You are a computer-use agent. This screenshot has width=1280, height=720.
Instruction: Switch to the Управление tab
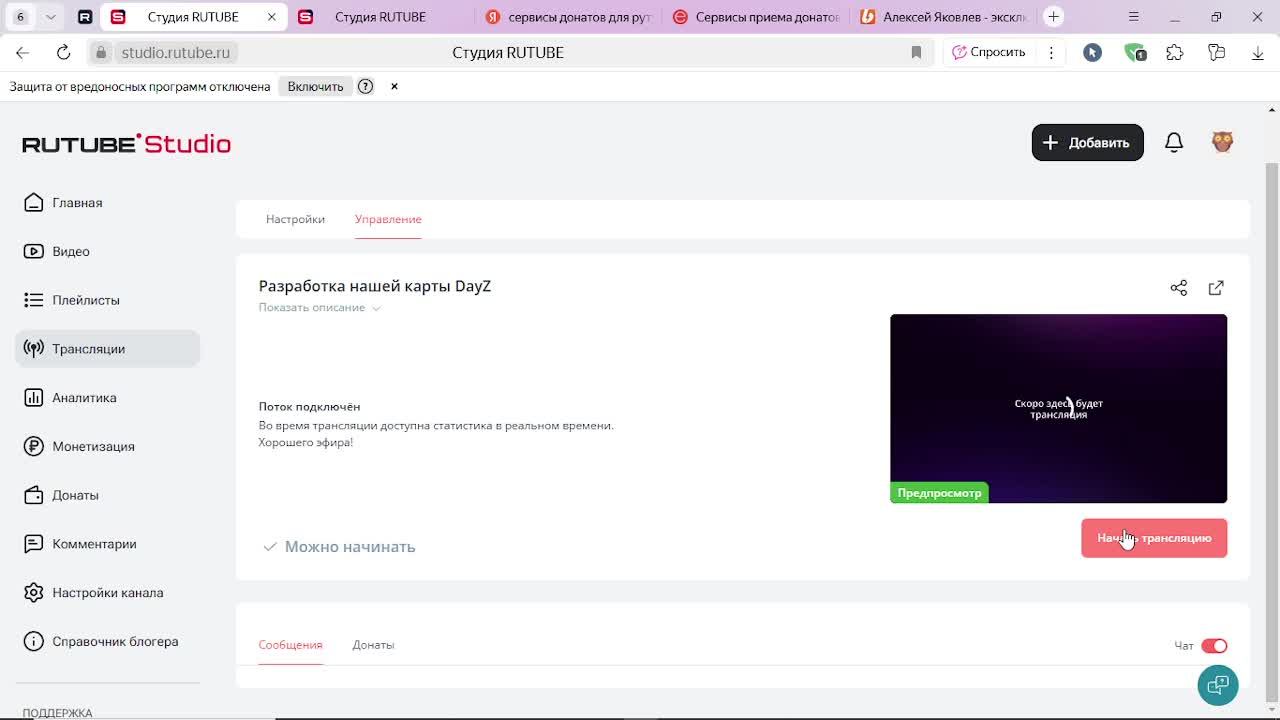click(x=388, y=219)
